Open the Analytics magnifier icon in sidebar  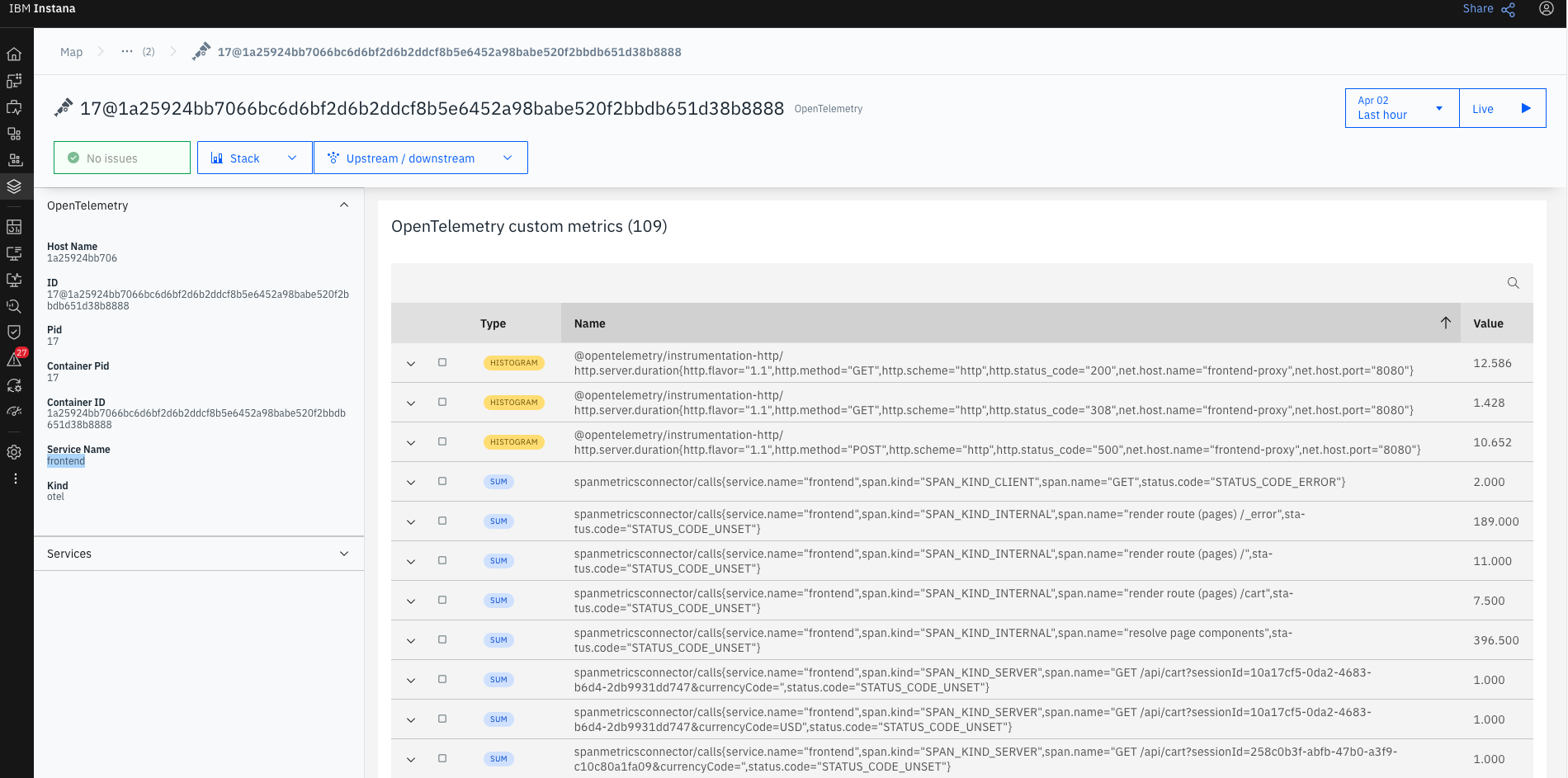(x=14, y=306)
